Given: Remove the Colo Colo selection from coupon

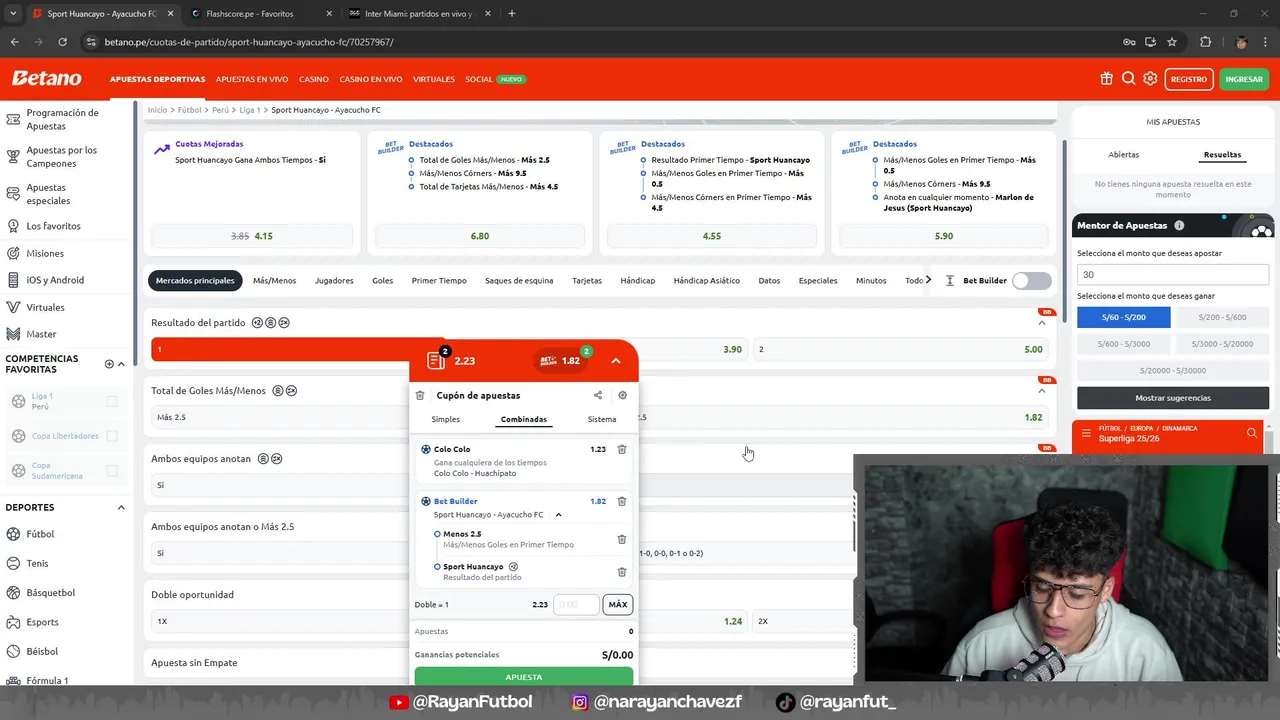Looking at the screenshot, I should [x=621, y=450].
